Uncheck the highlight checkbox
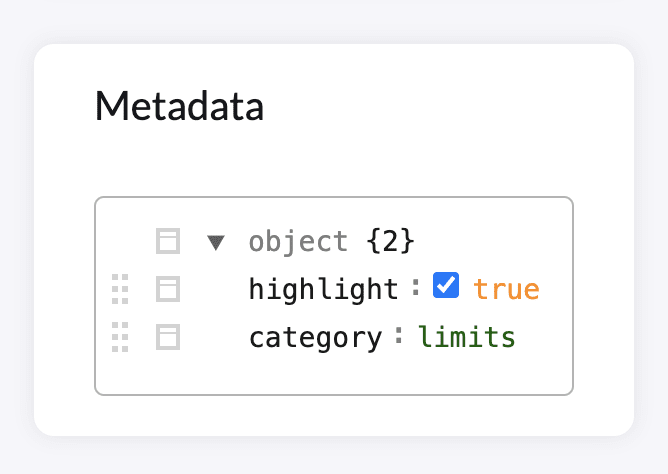 pyautogui.click(x=446, y=285)
